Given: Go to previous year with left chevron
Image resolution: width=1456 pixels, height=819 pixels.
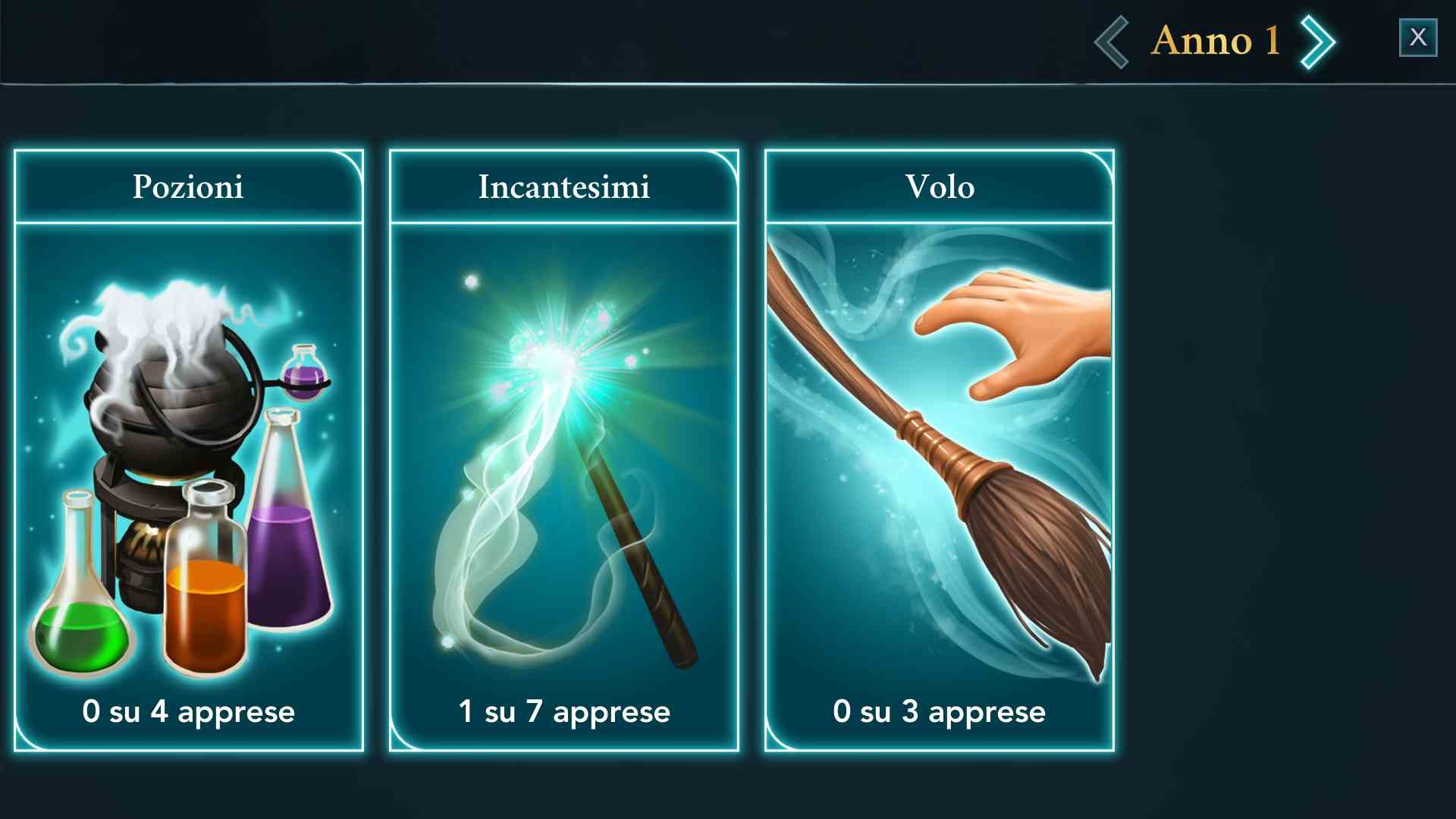Looking at the screenshot, I should (x=1112, y=42).
